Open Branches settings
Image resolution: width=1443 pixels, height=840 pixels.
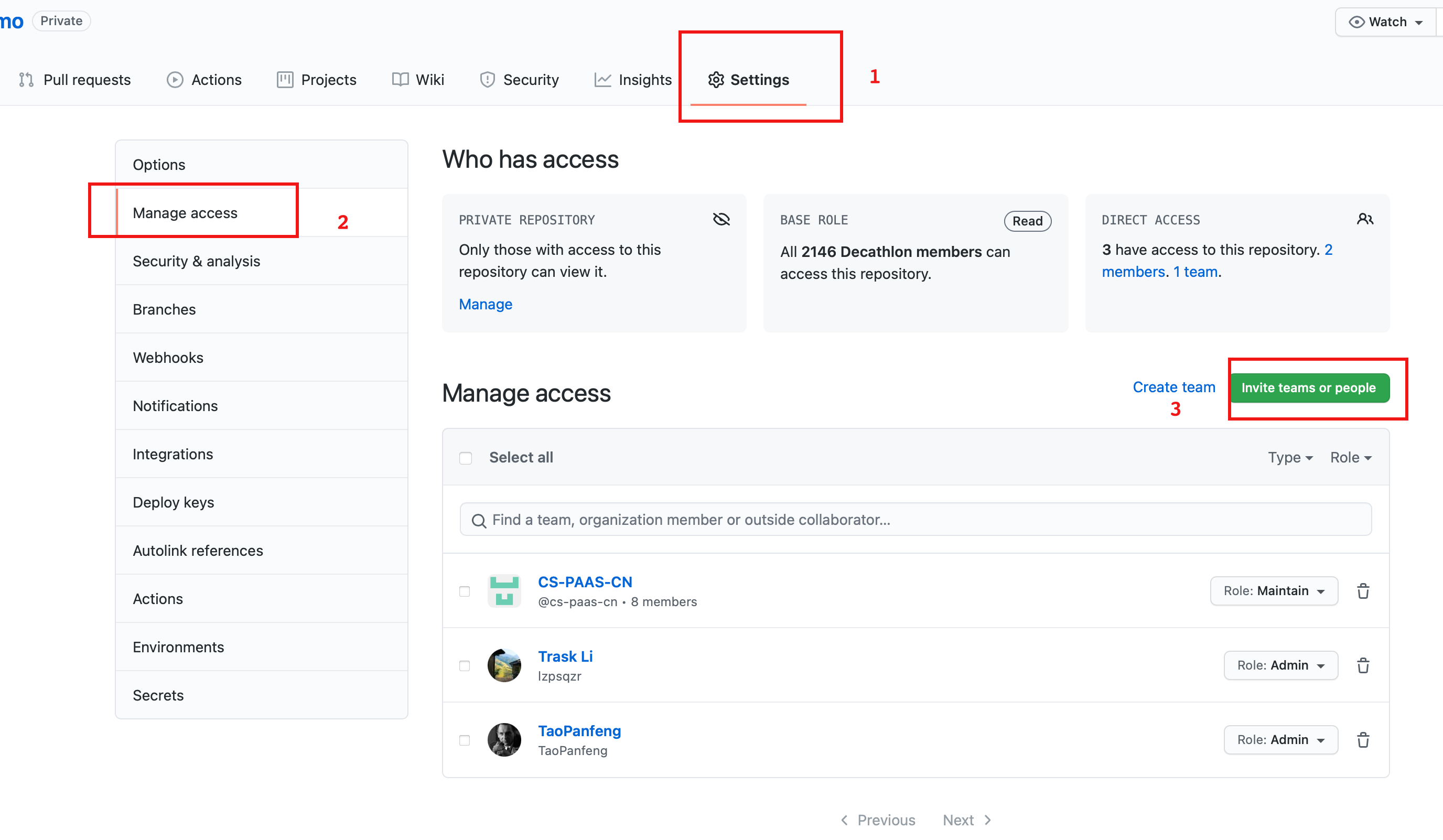pyautogui.click(x=262, y=309)
